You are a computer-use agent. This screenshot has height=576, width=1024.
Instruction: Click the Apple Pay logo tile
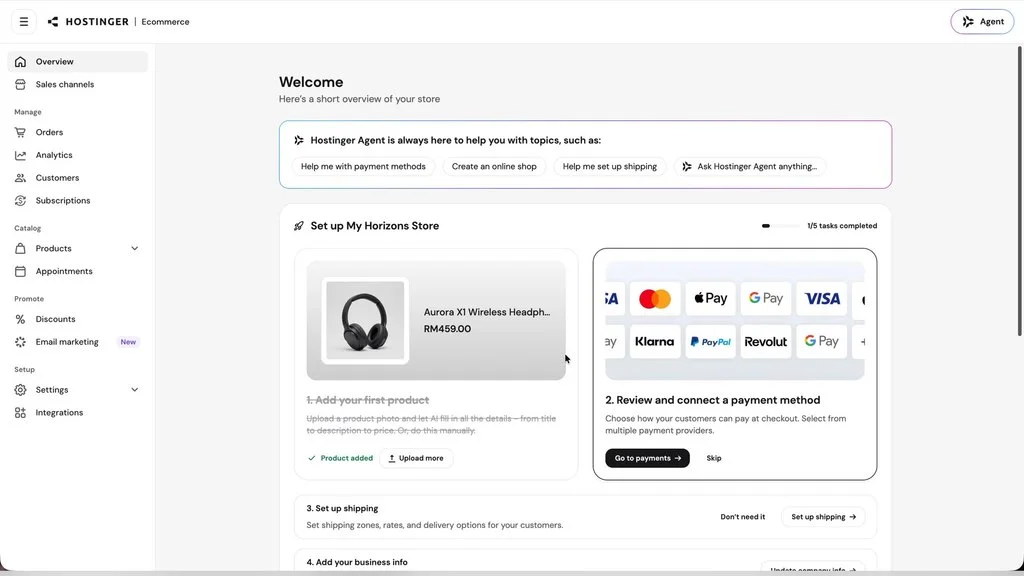coord(711,298)
